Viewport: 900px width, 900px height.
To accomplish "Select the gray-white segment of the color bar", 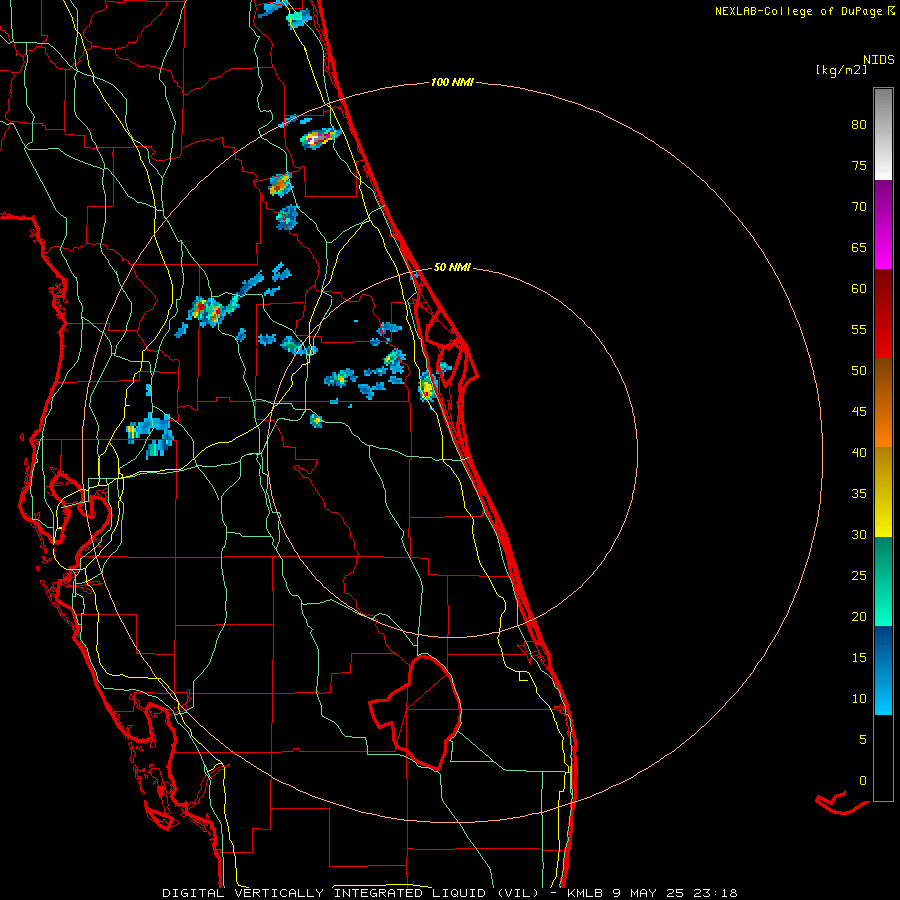I will [x=883, y=134].
